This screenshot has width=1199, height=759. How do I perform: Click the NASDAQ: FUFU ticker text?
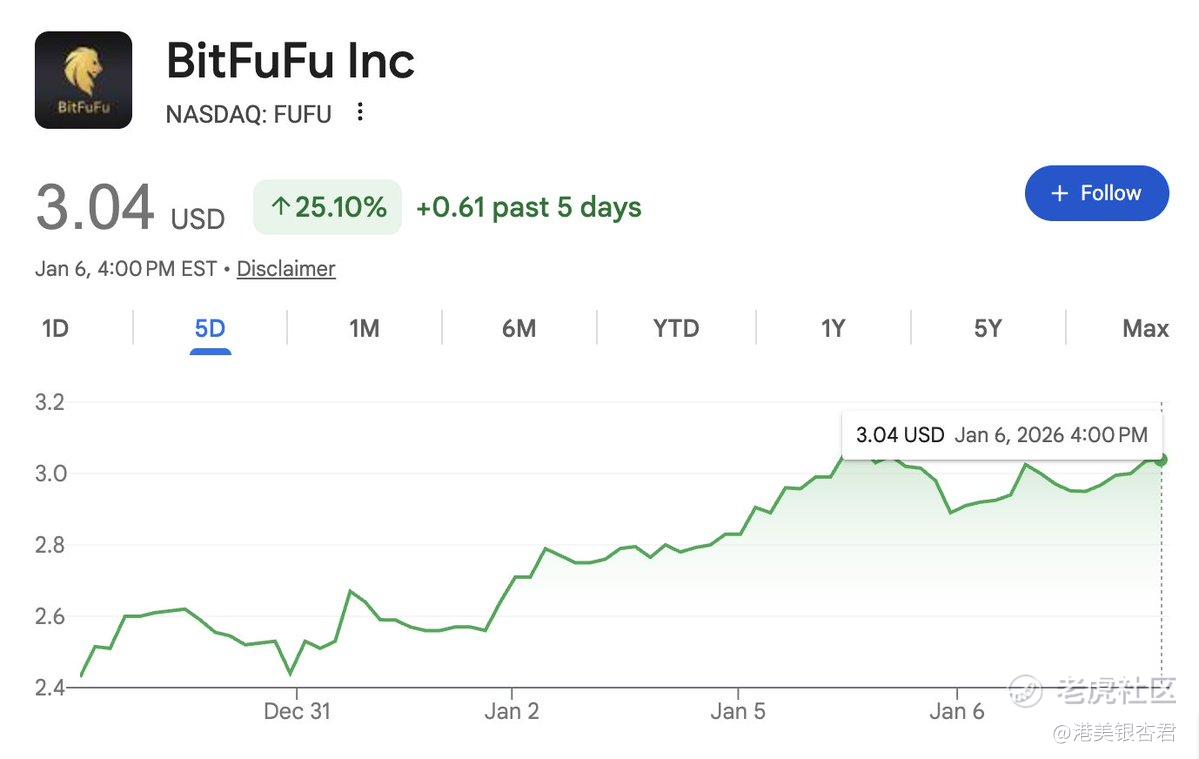(x=248, y=113)
